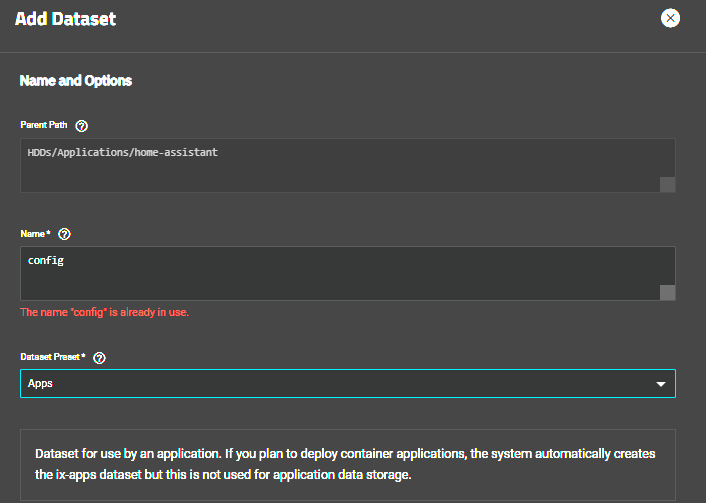Click the Name field resize handle

(667, 292)
